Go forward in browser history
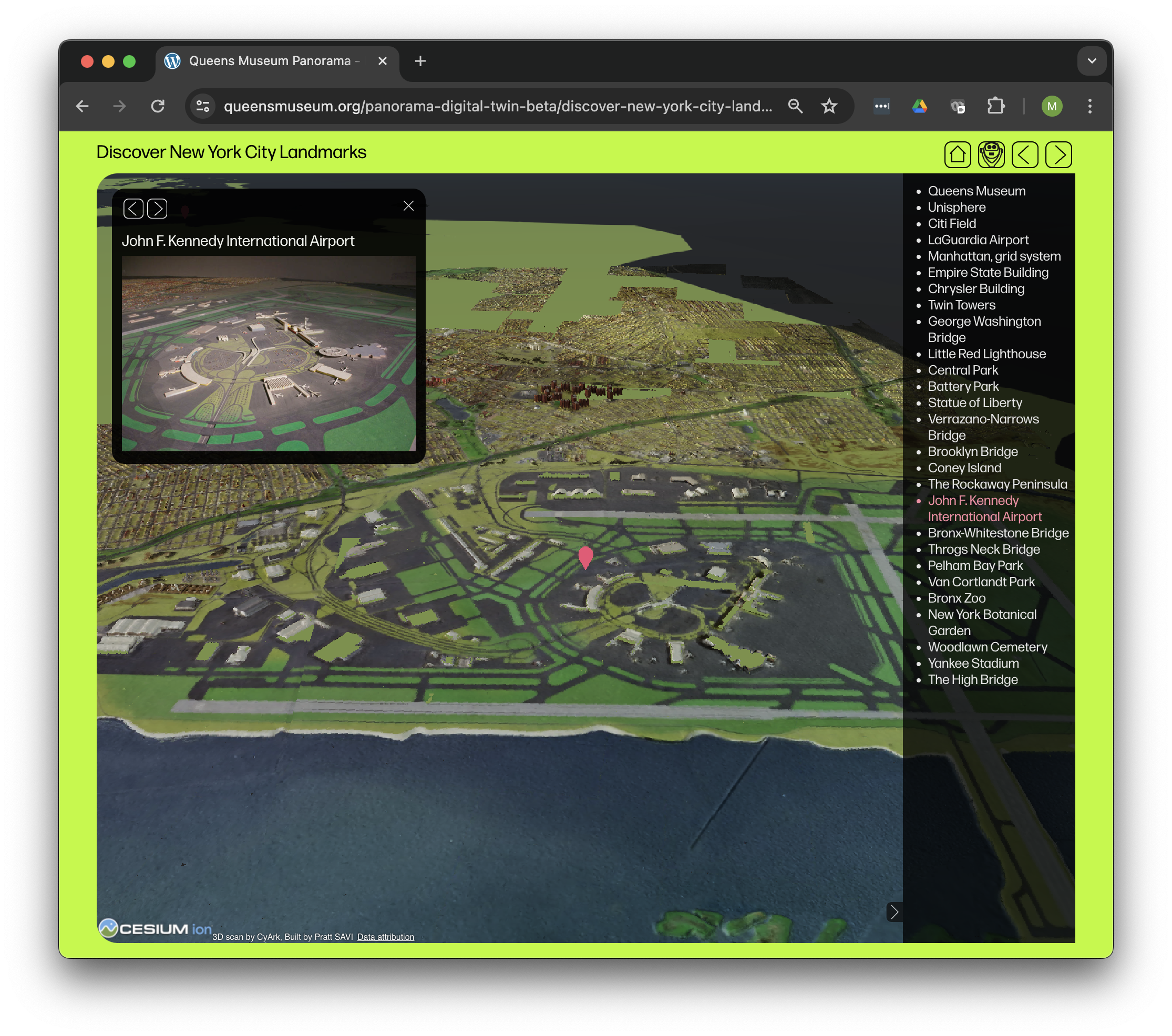The width and height of the screenshot is (1172, 1036). coord(119,106)
